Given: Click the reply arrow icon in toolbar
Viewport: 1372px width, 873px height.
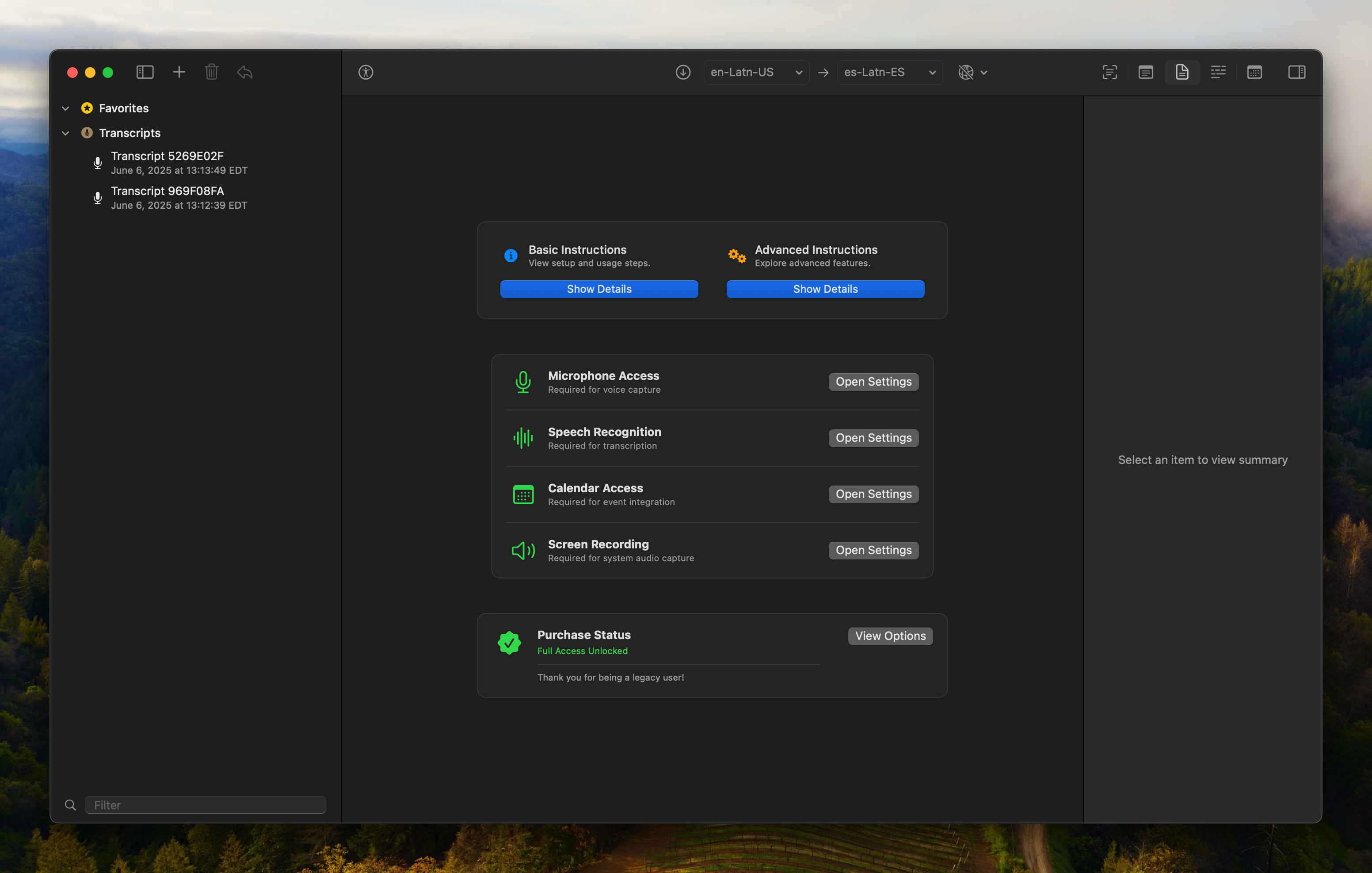Looking at the screenshot, I should (245, 73).
